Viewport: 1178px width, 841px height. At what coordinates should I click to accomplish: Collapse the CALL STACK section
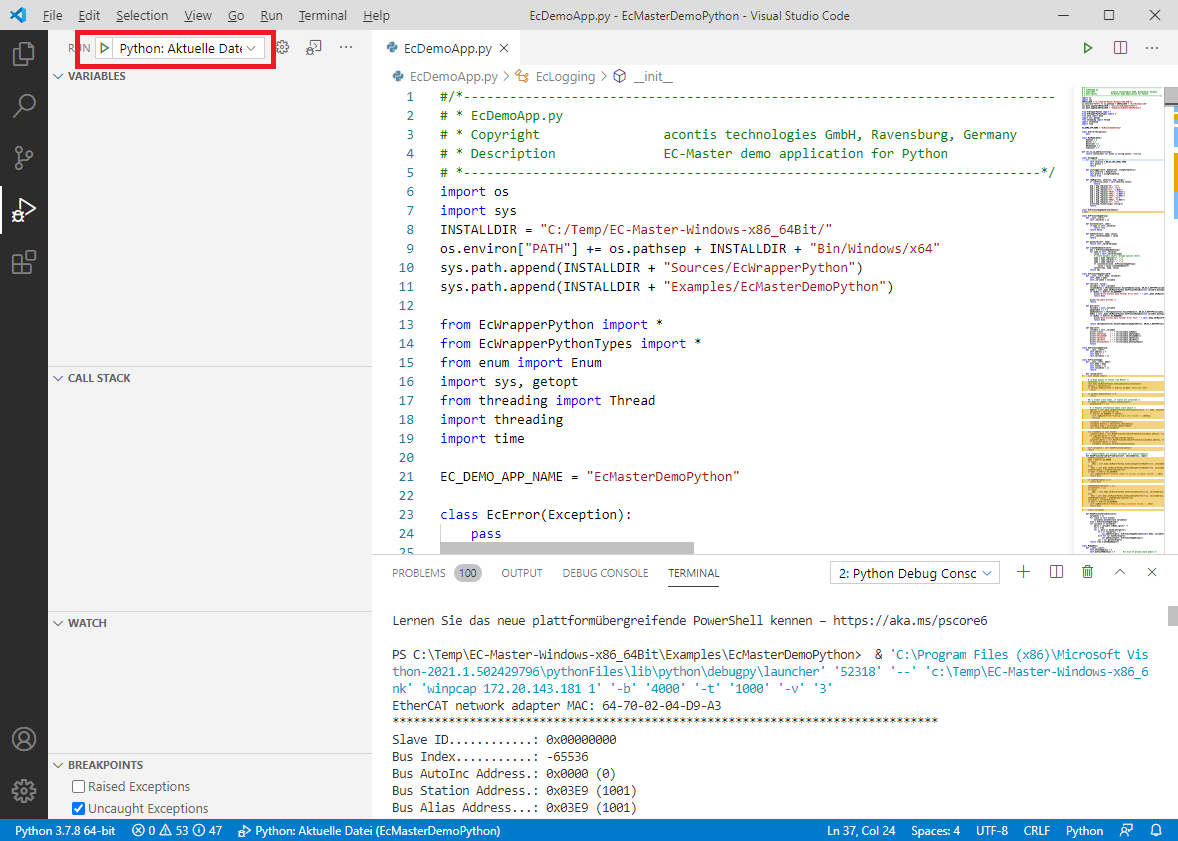[99, 378]
